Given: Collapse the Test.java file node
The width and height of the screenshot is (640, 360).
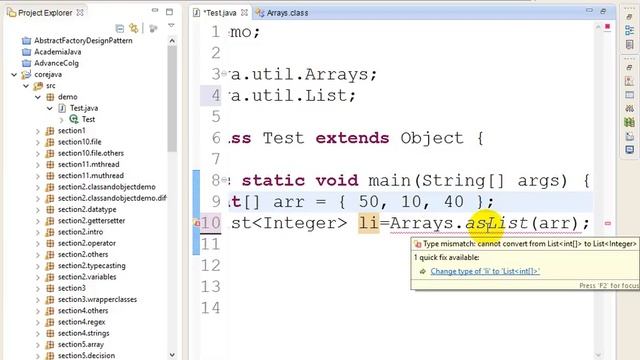Looking at the screenshot, I should tap(49, 108).
